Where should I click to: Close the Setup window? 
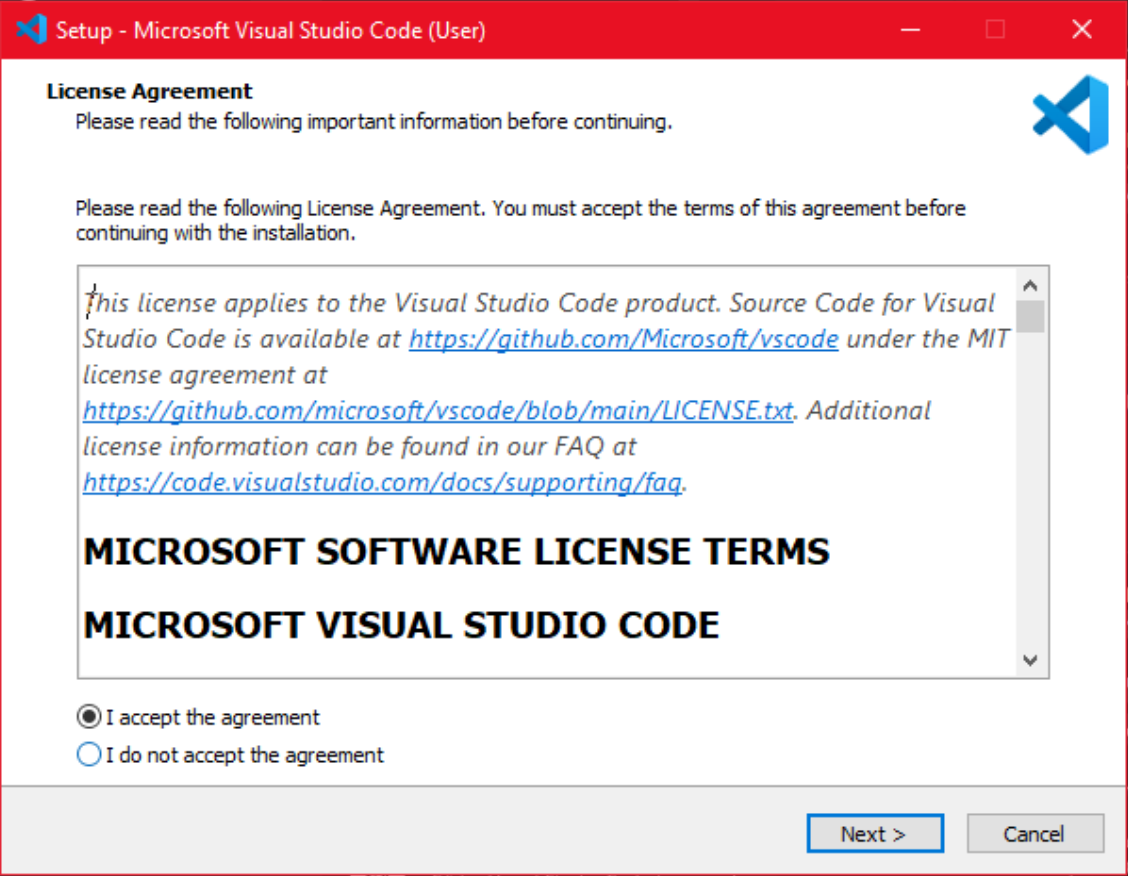tap(1081, 29)
